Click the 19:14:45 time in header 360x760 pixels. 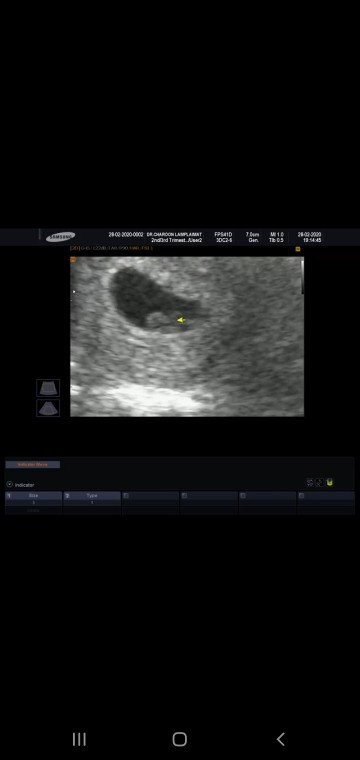tap(312, 240)
